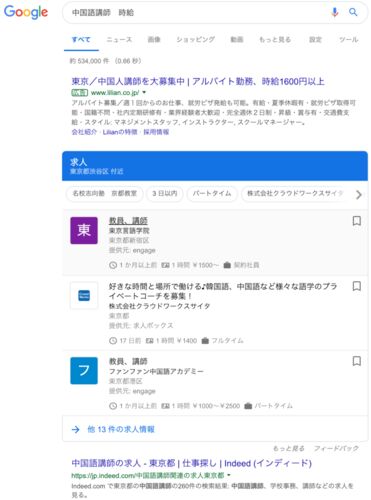Click the blue フ company logo

click(x=84, y=371)
